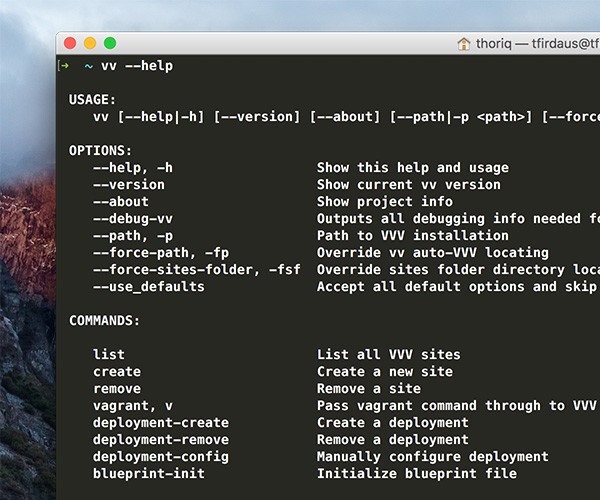Click 'Create a deployment' description

tap(393, 423)
